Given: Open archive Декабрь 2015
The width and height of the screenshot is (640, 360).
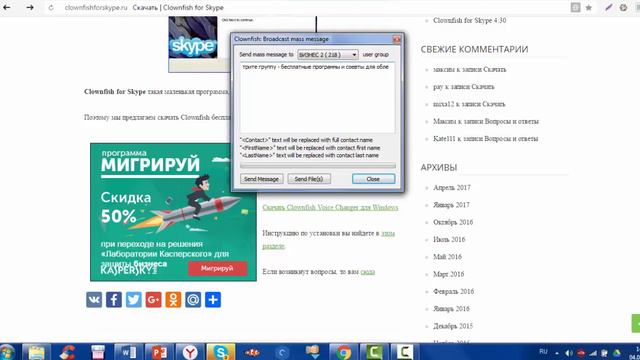Looking at the screenshot, I should [453, 326].
